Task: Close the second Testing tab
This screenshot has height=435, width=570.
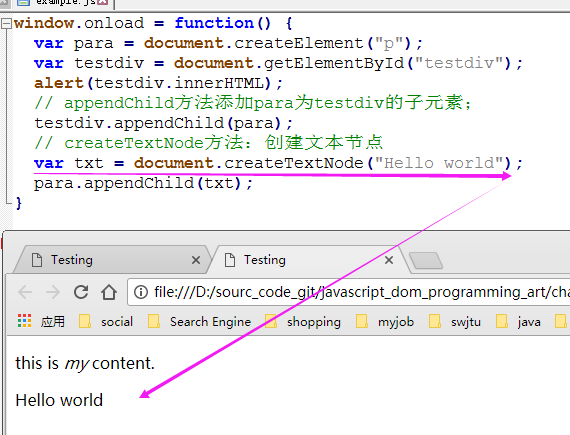Action: pyautogui.click(x=389, y=260)
